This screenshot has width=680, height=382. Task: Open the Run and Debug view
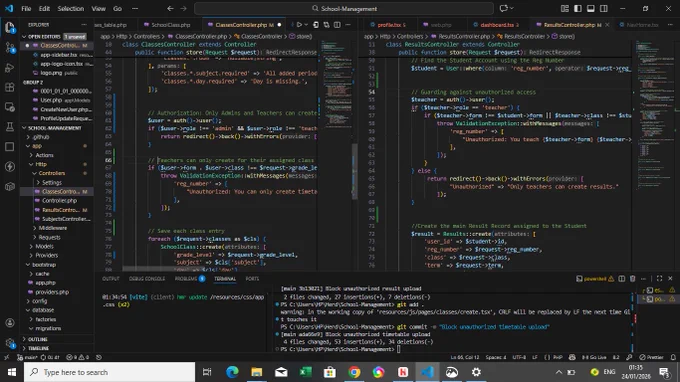click(x=10, y=68)
